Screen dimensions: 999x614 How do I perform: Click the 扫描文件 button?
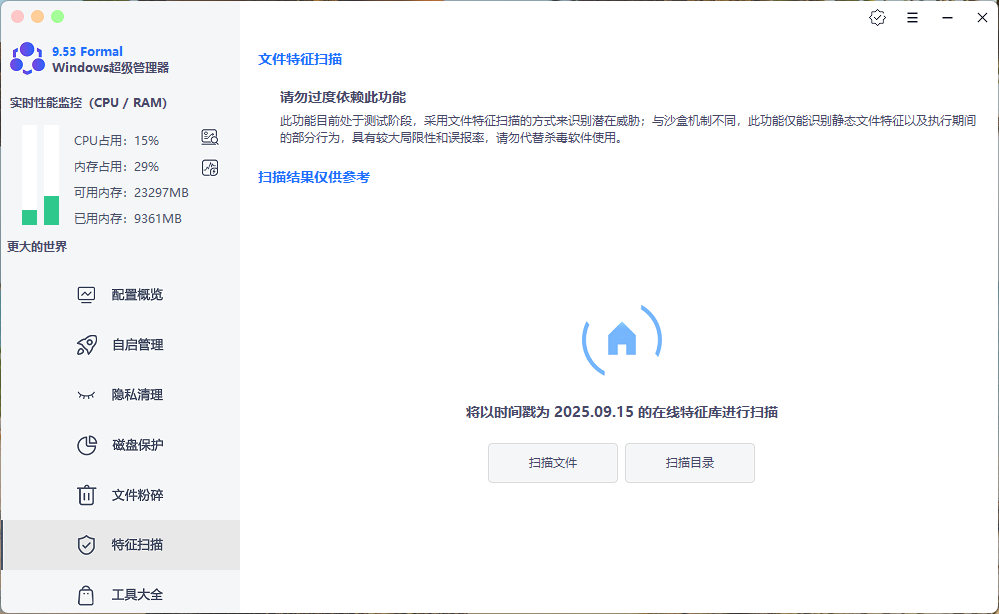coord(552,463)
